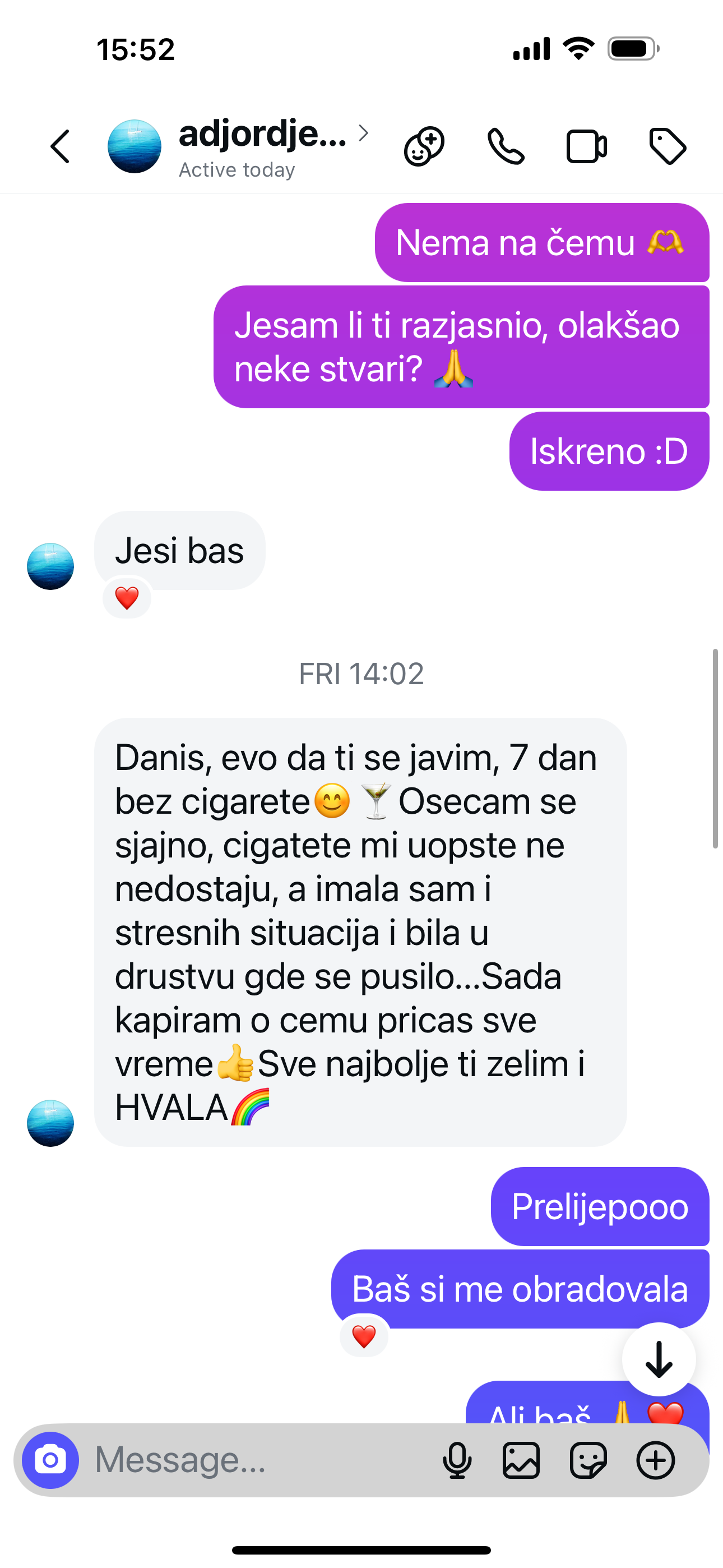Select the Iskreno :D message bubble
This screenshot has height=1568, width=723.
pyautogui.click(x=609, y=451)
